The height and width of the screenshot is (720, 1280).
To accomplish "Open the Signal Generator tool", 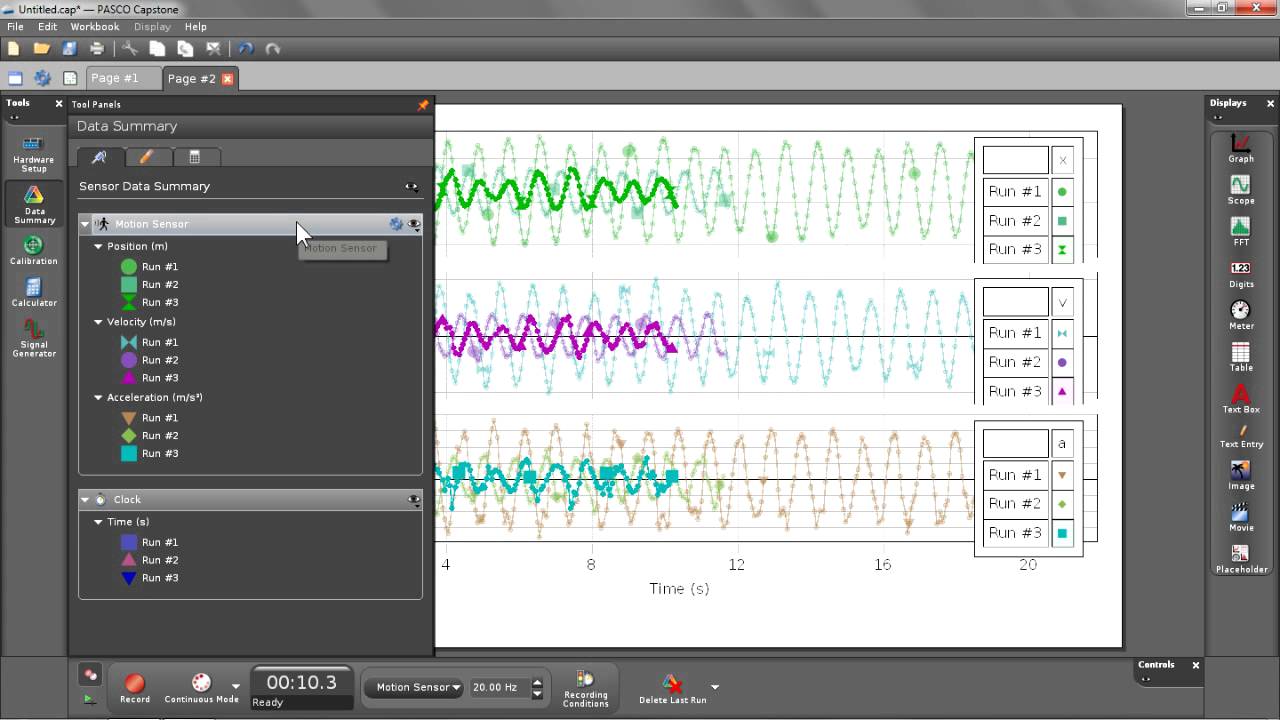I will 34,338.
